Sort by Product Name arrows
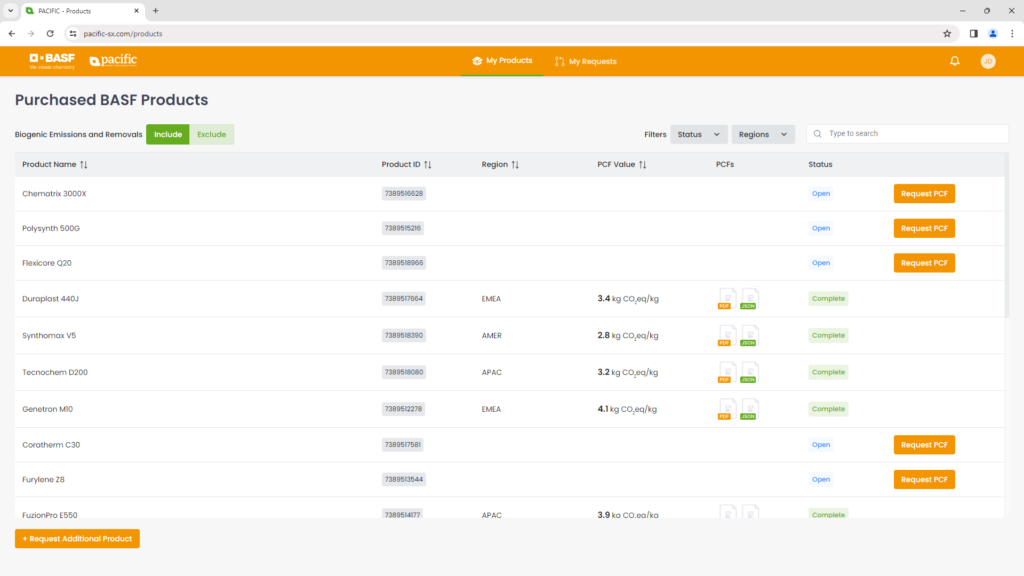The width and height of the screenshot is (1024, 576). [84, 165]
